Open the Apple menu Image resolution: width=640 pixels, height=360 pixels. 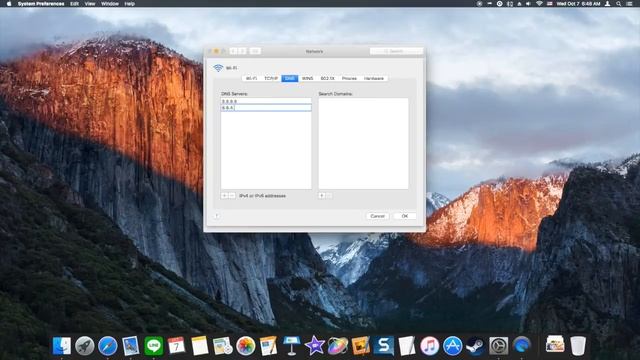pos(9,4)
